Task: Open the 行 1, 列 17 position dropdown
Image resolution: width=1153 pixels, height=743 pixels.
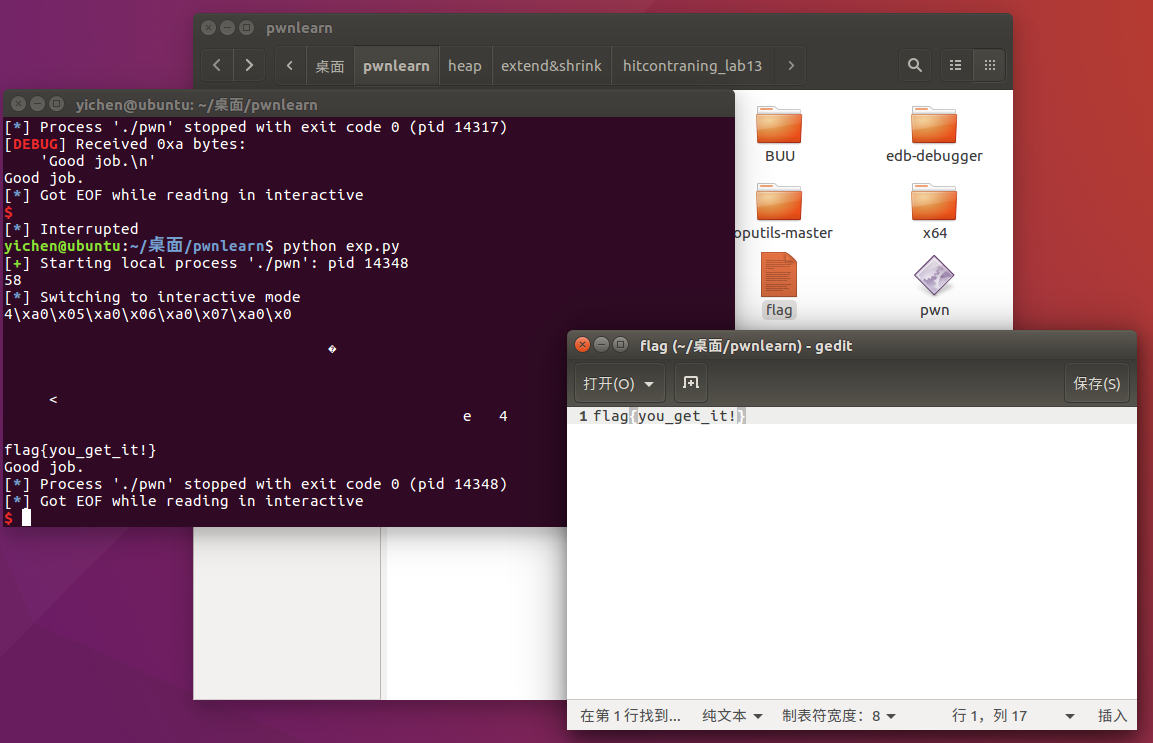Action: [1013, 716]
